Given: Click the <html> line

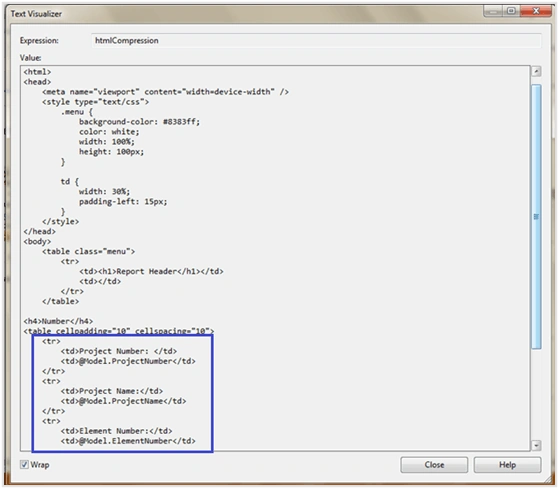Looking at the screenshot, I should (x=37, y=72).
